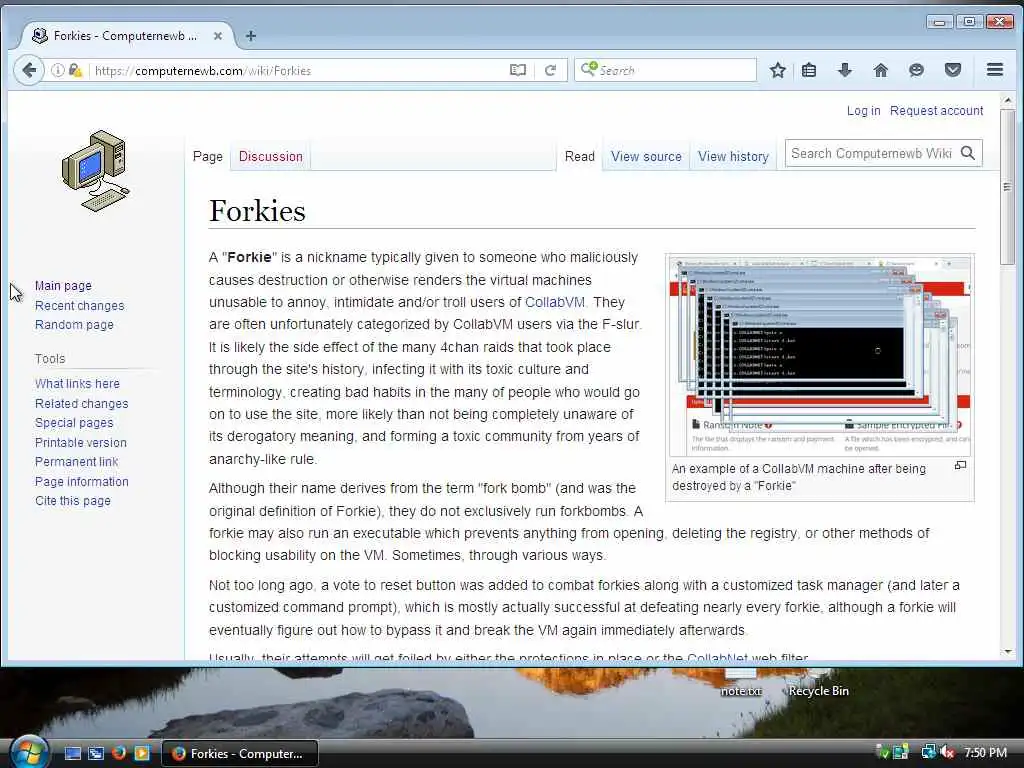
Task: Click the page vertical scrollbar thumb
Action: tap(1007, 186)
